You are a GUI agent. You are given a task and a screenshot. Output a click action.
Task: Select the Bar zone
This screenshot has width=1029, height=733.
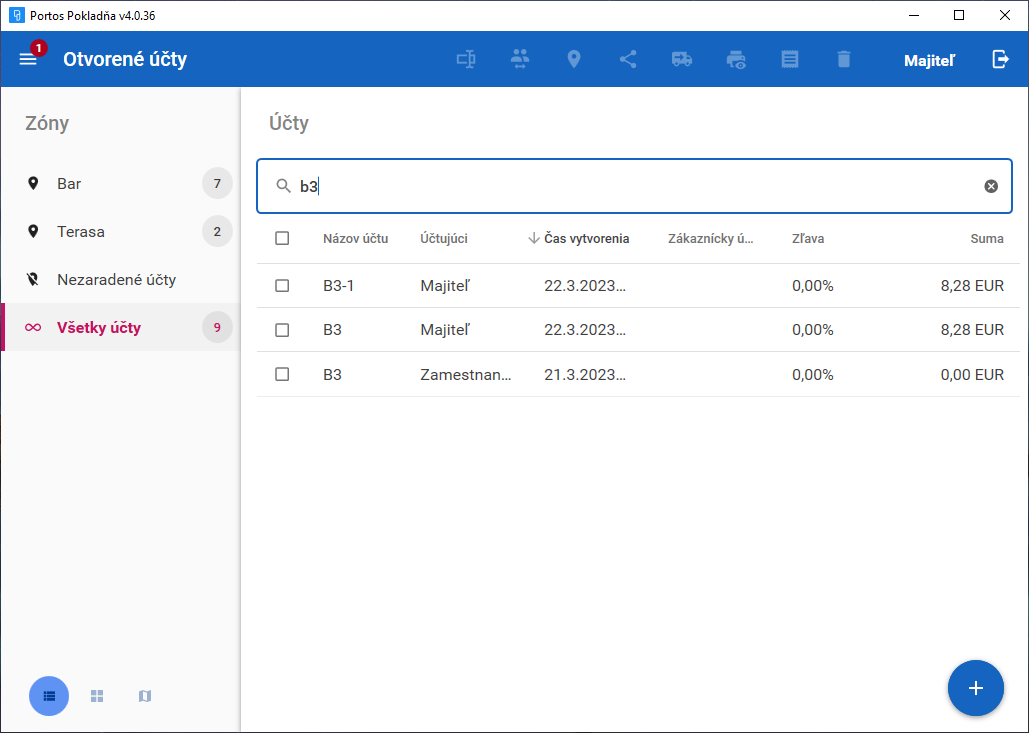click(121, 183)
